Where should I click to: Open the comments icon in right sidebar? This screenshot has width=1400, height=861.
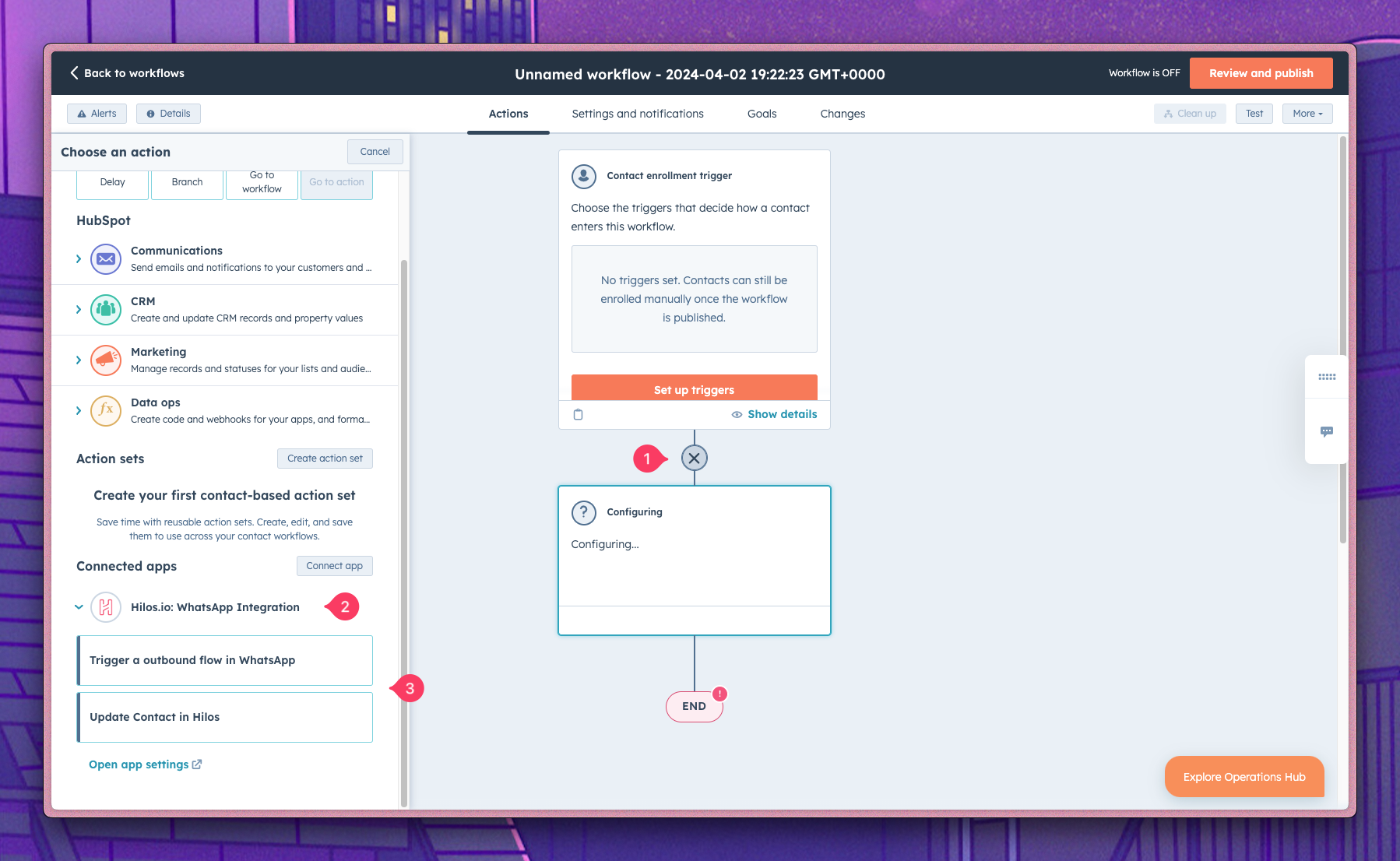pos(1327,432)
